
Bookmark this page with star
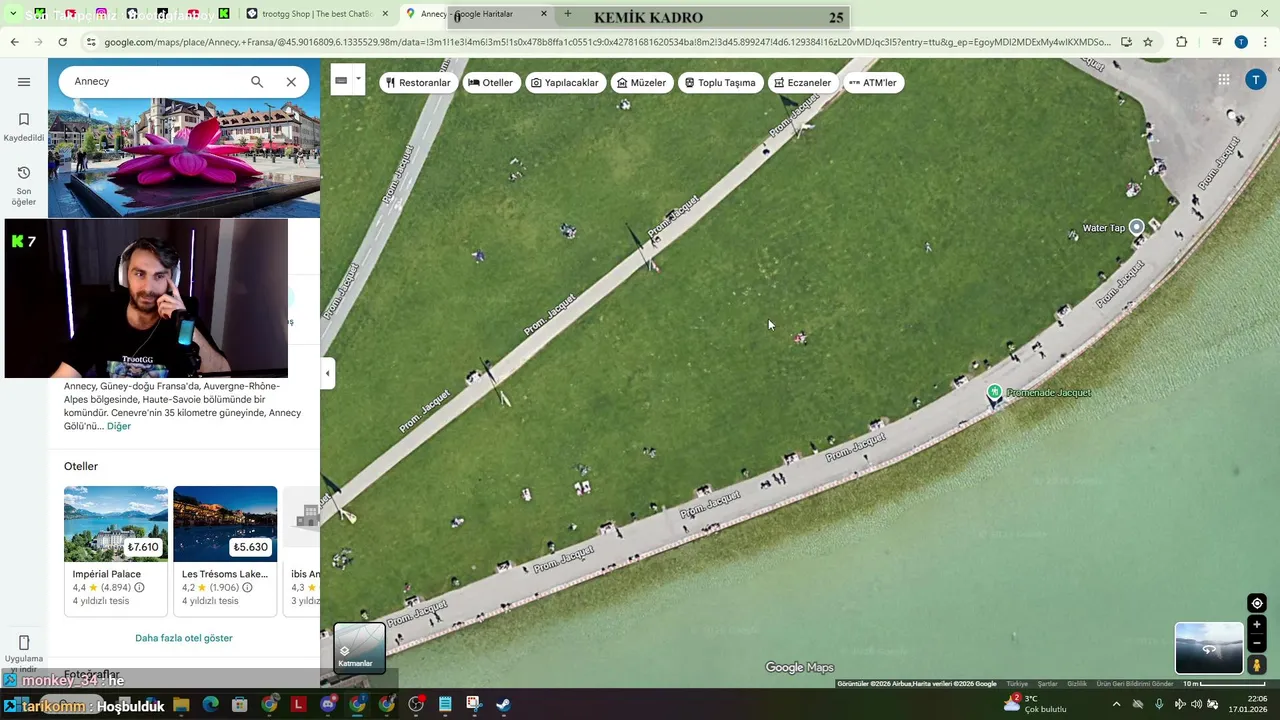click(x=1148, y=42)
